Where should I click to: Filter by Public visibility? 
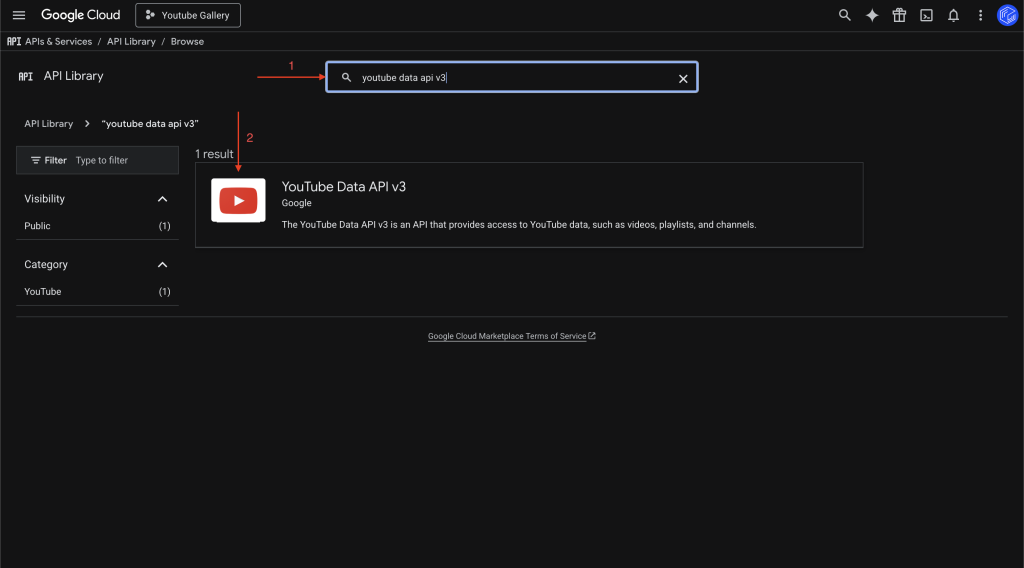38,226
